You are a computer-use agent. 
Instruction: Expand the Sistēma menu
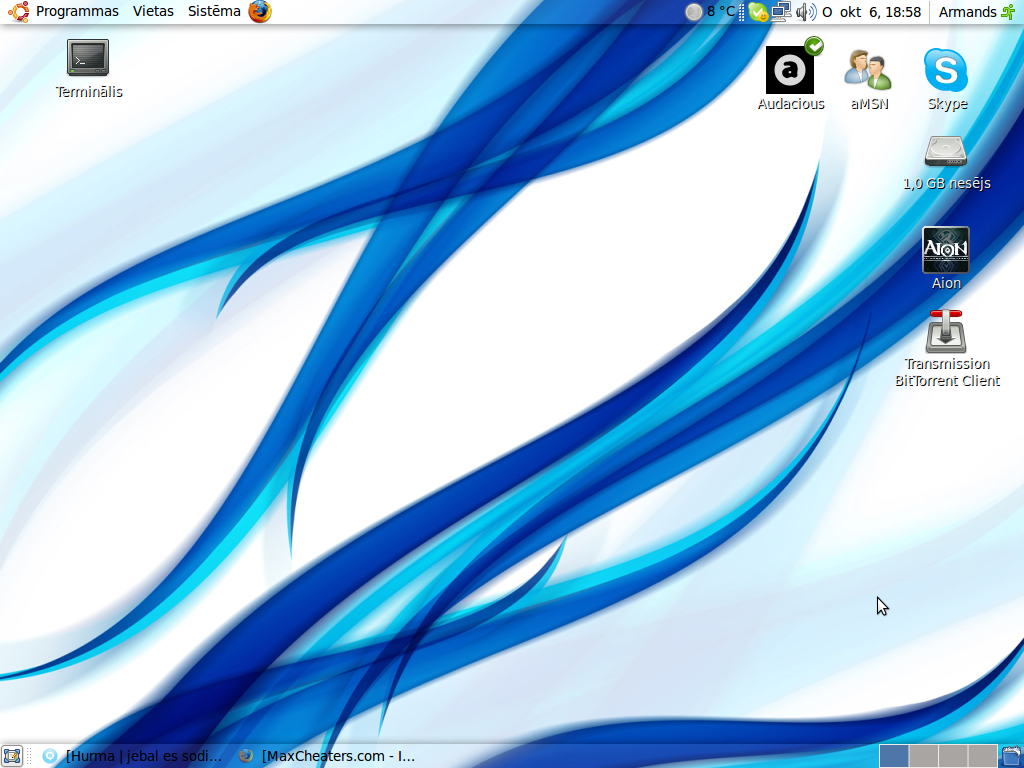(214, 12)
